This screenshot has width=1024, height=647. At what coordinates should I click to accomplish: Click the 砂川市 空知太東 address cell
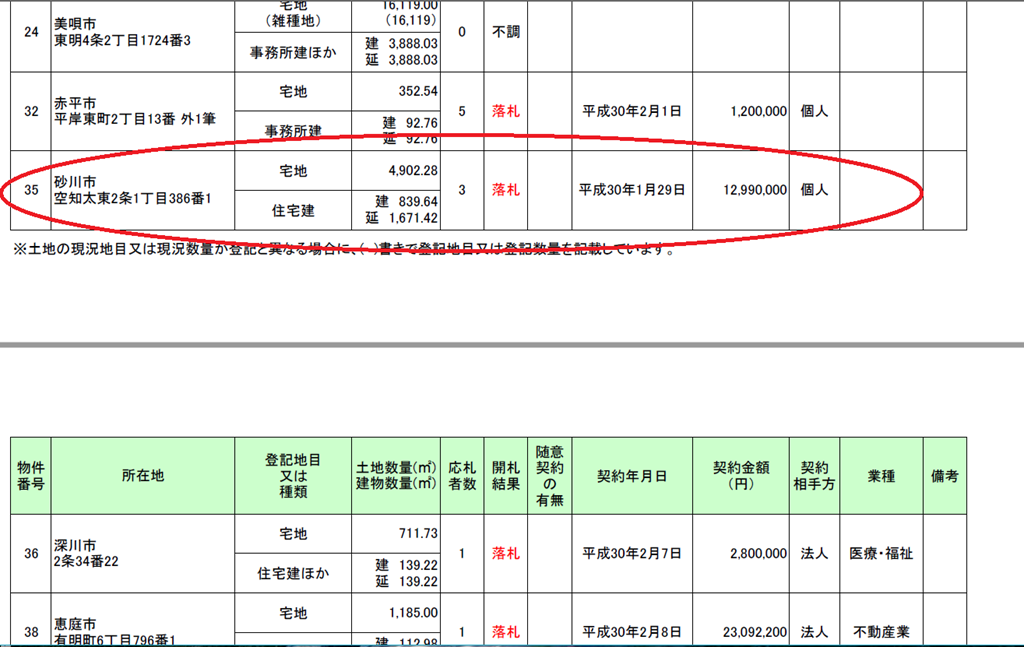click(139, 190)
